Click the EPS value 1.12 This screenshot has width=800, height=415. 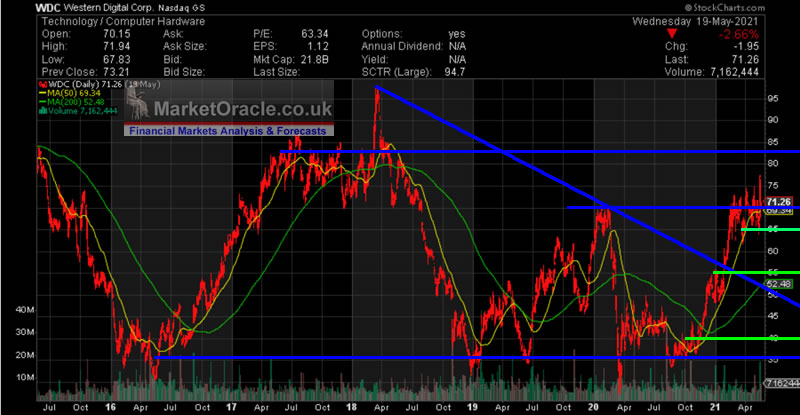point(317,46)
